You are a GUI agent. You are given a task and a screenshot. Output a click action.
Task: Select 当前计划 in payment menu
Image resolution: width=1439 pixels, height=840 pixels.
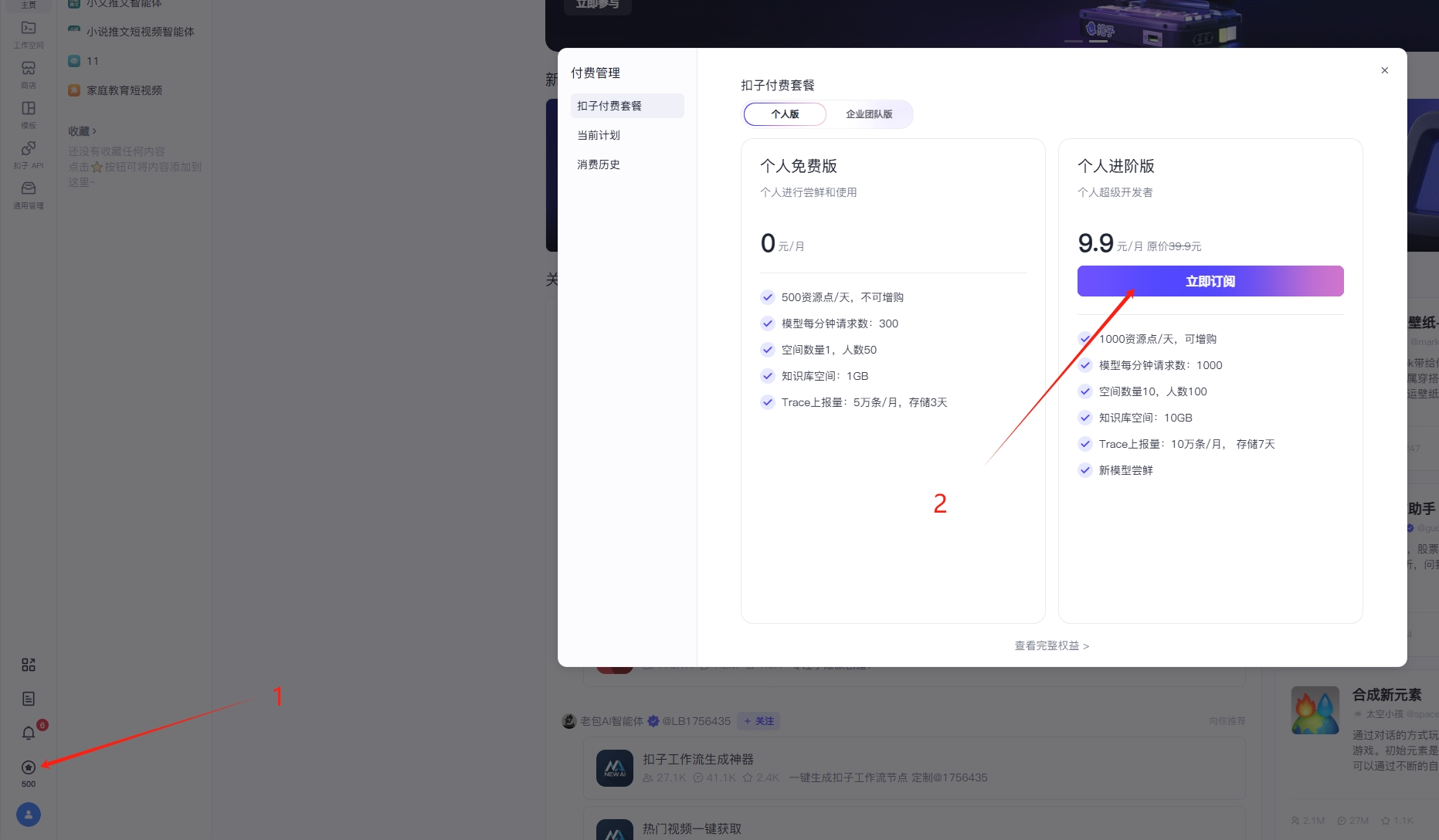click(x=599, y=135)
